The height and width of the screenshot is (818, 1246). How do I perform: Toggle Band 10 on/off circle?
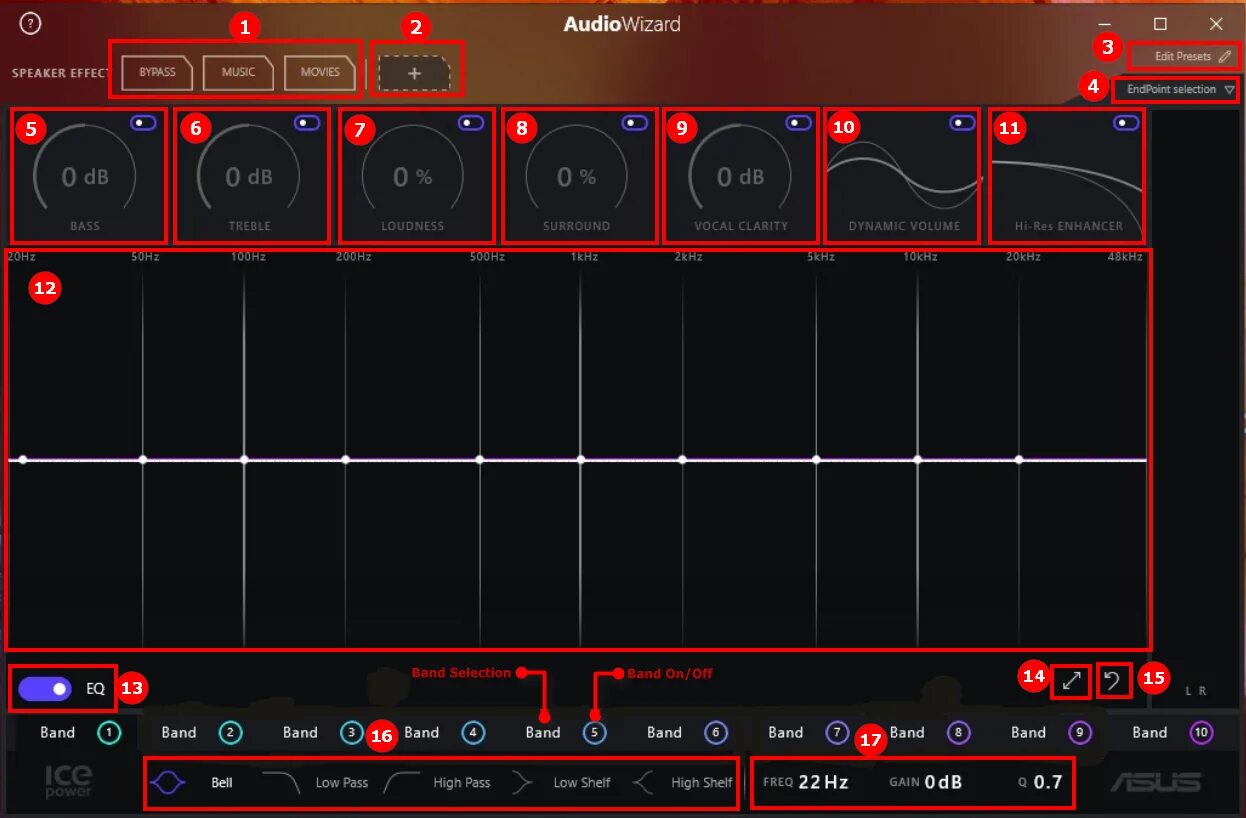pyautogui.click(x=1201, y=733)
